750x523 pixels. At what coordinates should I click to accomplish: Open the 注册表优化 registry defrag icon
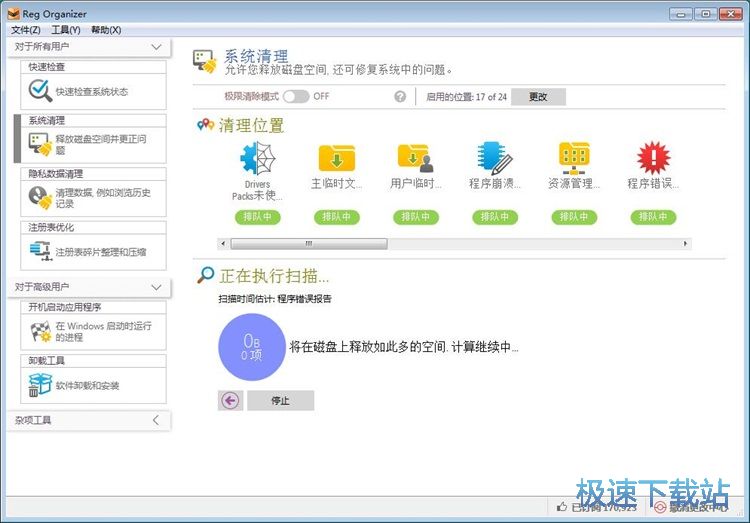tap(40, 251)
